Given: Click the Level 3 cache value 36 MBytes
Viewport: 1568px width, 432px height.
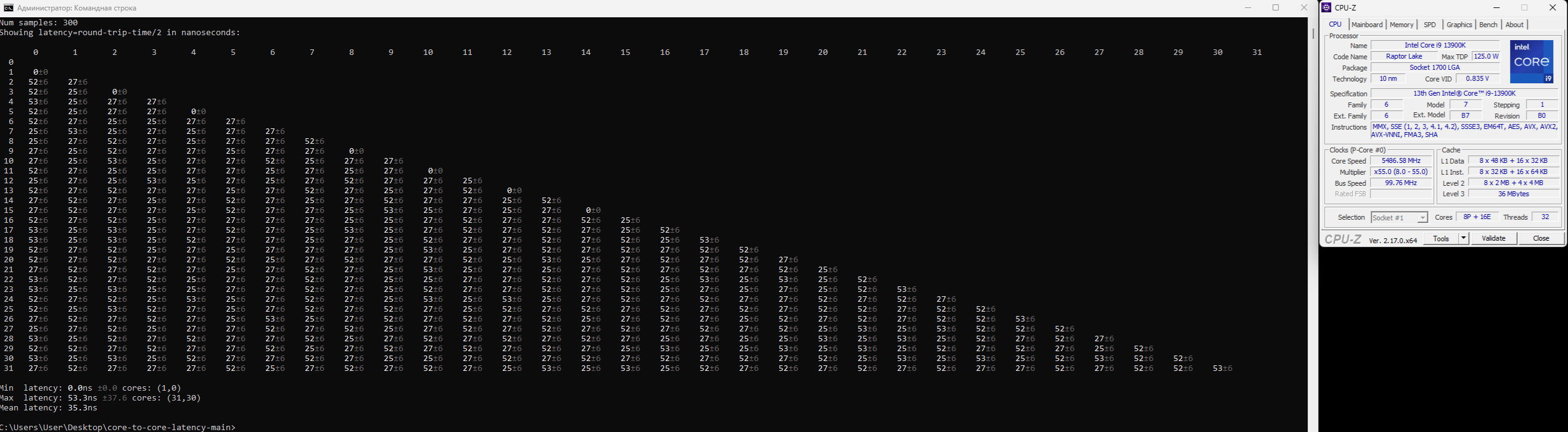Looking at the screenshot, I should [x=1513, y=194].
